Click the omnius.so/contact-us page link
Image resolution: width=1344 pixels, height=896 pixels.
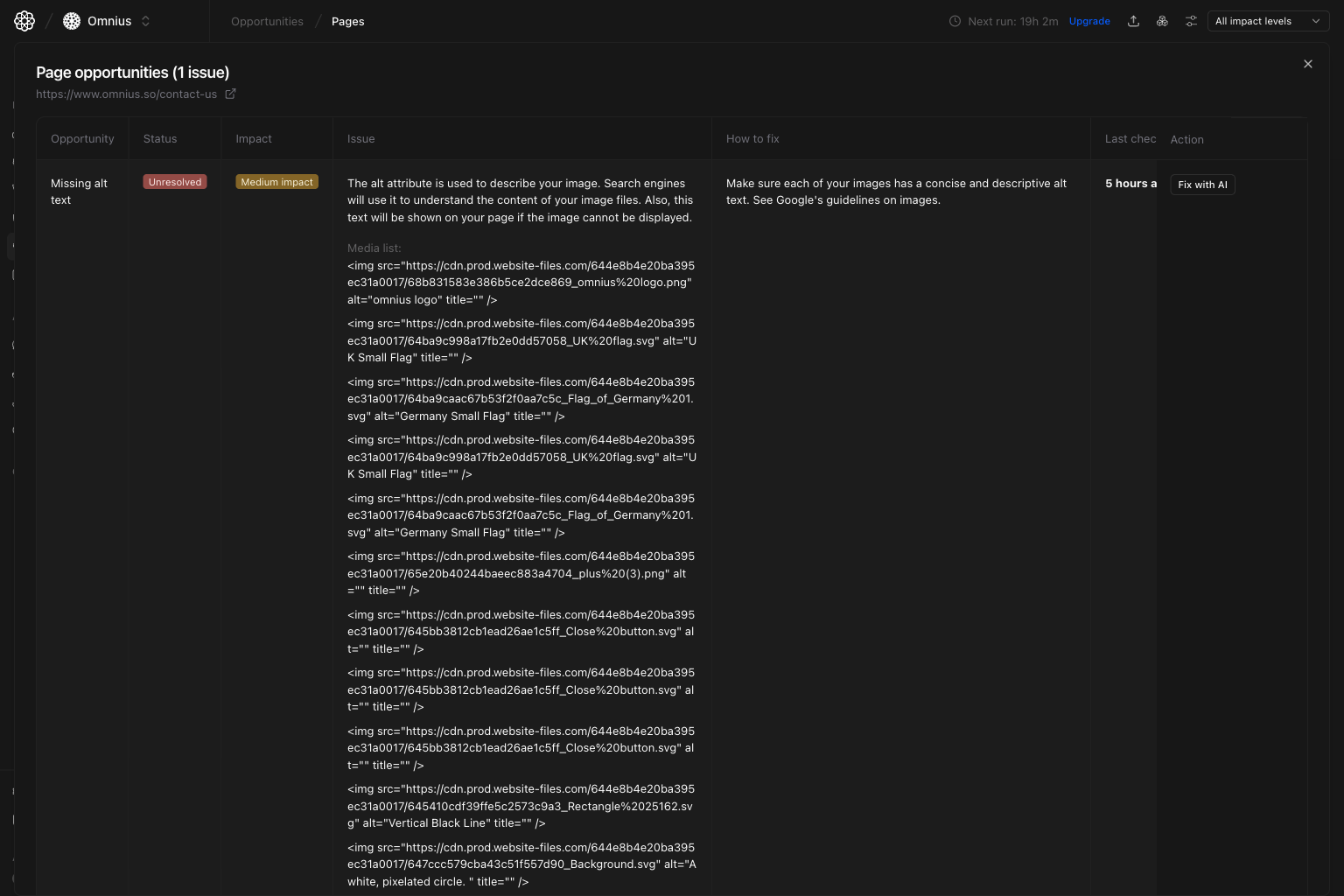pos(126,94)
